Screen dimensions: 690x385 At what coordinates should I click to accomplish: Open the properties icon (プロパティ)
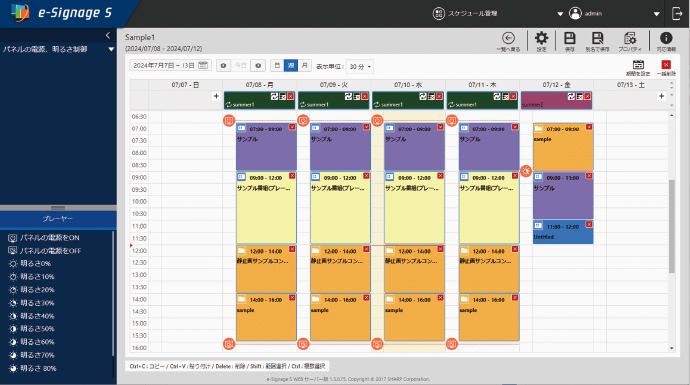click(x=630, y=38)
